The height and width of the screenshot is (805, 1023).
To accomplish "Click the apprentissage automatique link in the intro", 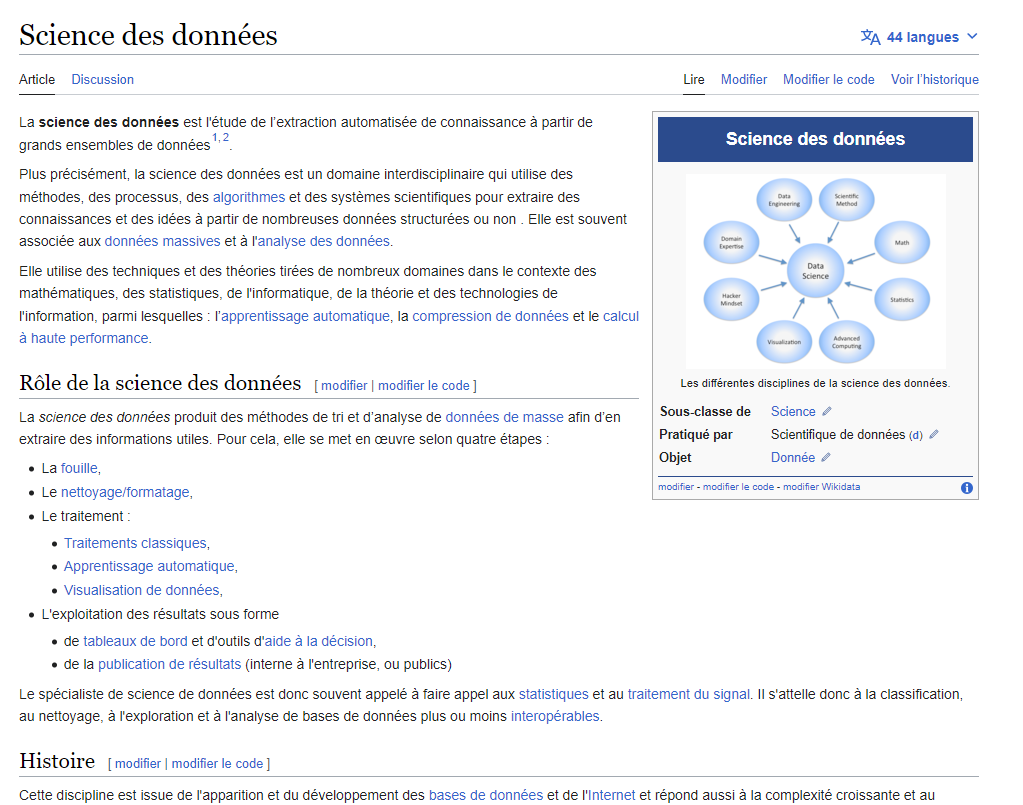I will coord(304,316).
